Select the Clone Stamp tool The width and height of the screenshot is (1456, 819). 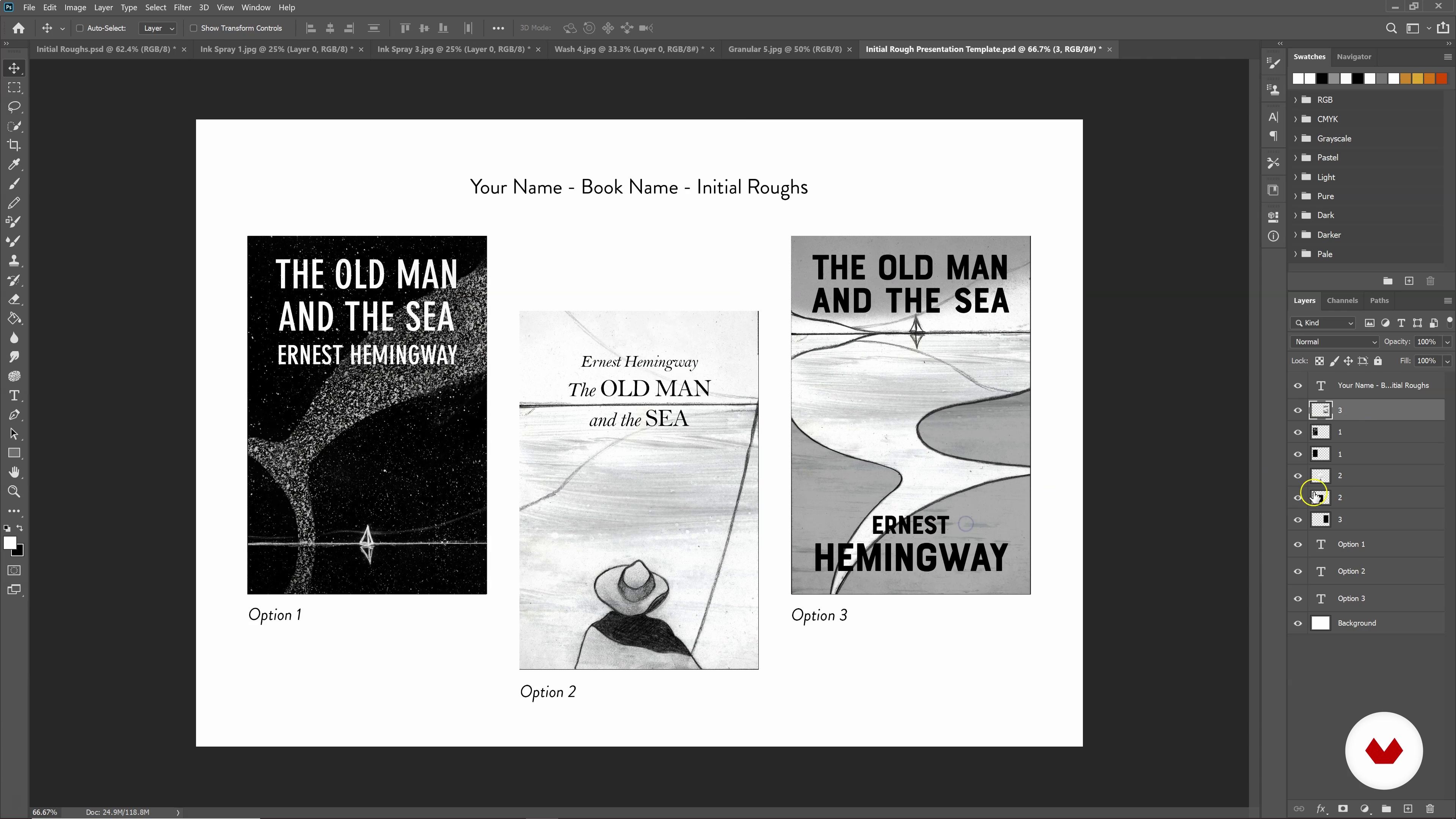coord(14,260)
